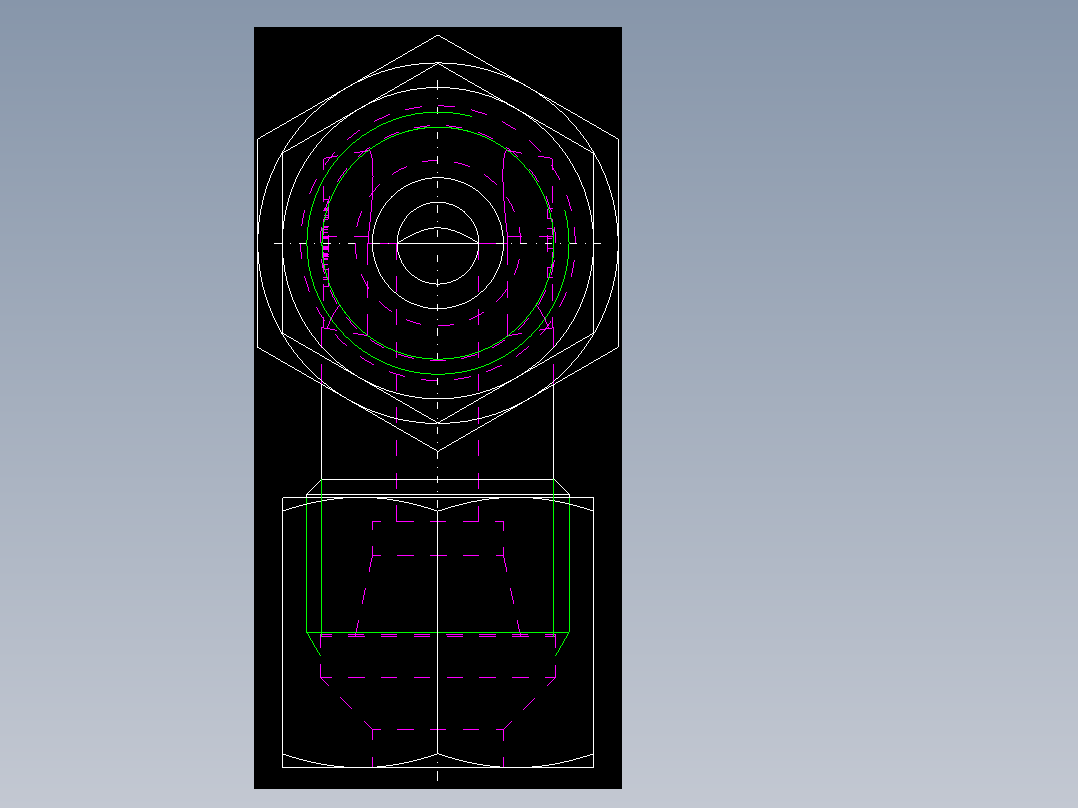Image resolution: width=1078 pixels, height=808 pixels.
Task: Select the vertical centerline of the drawing
Action: coord(437,460)
